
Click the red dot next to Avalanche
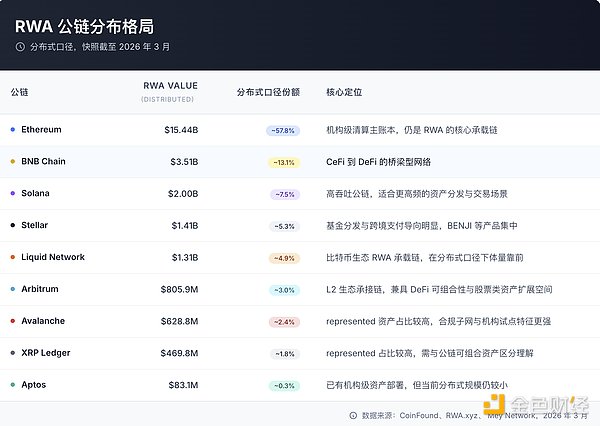point(12,321)
